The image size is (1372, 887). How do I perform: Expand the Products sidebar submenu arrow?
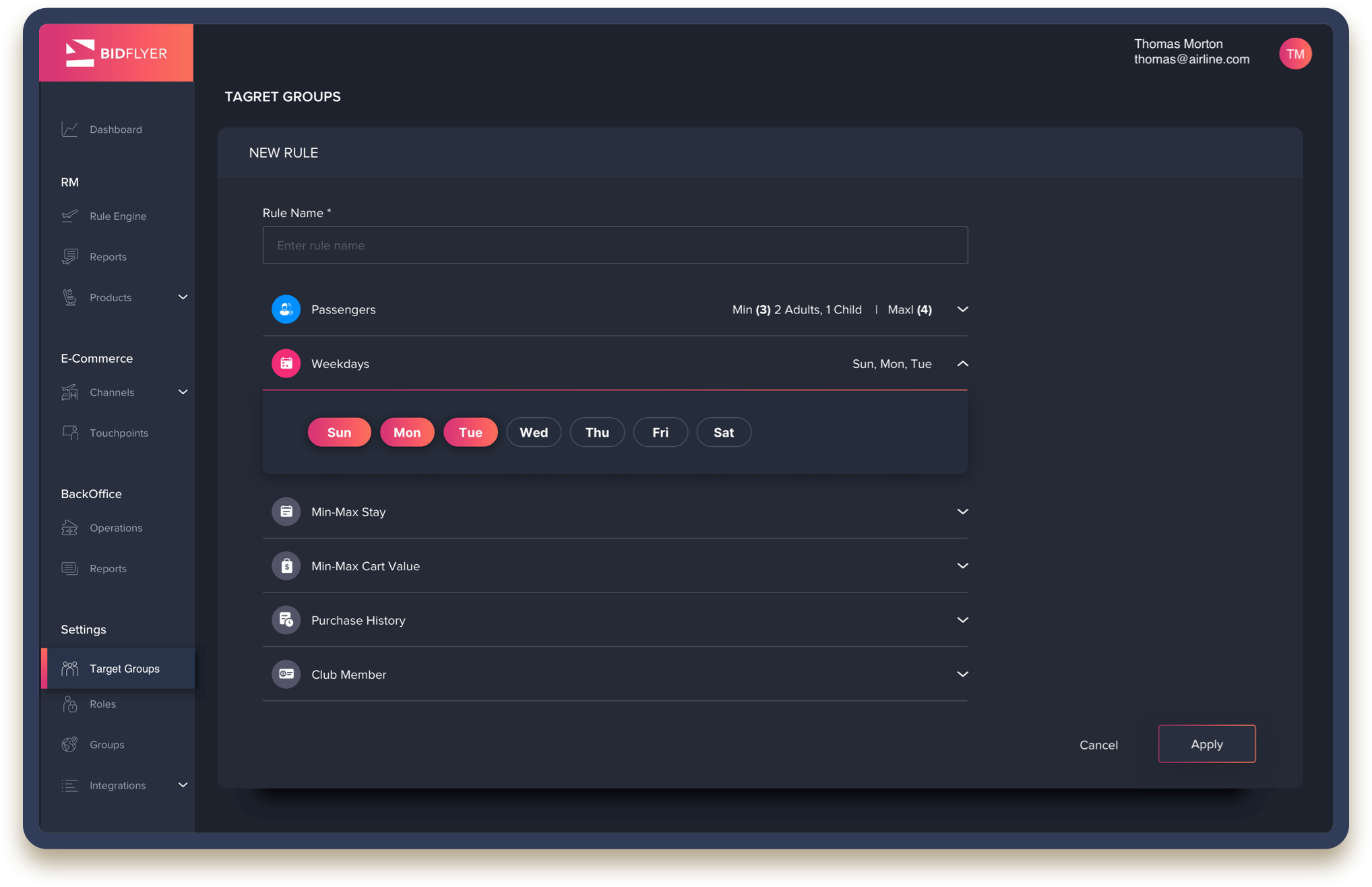pos(183,297)
